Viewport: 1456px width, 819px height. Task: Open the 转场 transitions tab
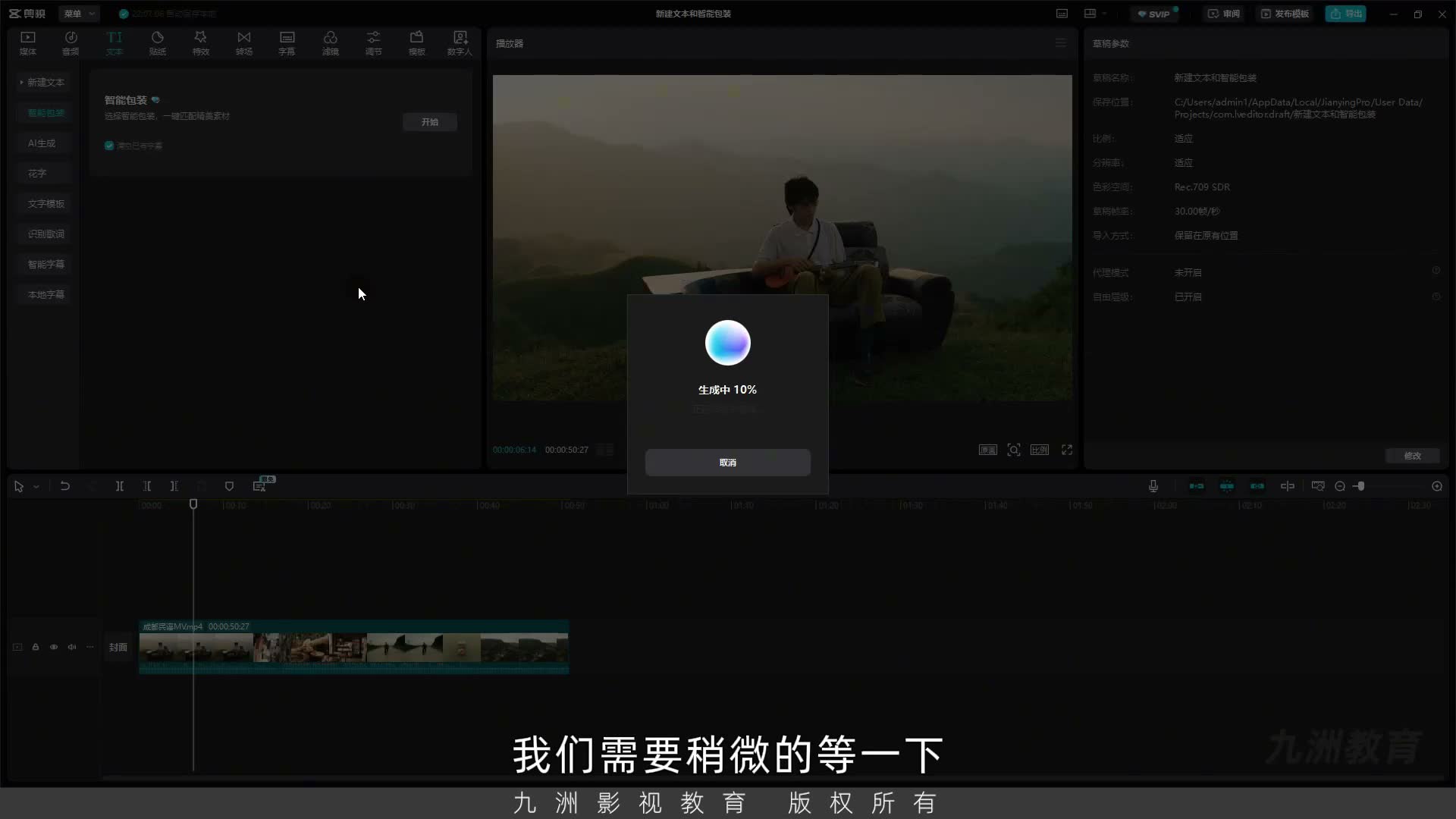pyautogui.click(x=243, y=43)
